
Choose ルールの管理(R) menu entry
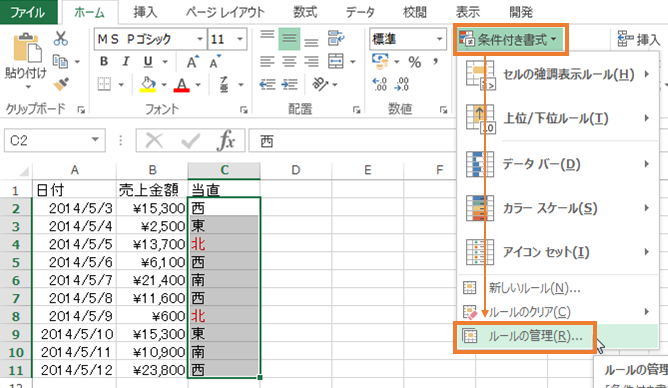(x=524, y=336)
